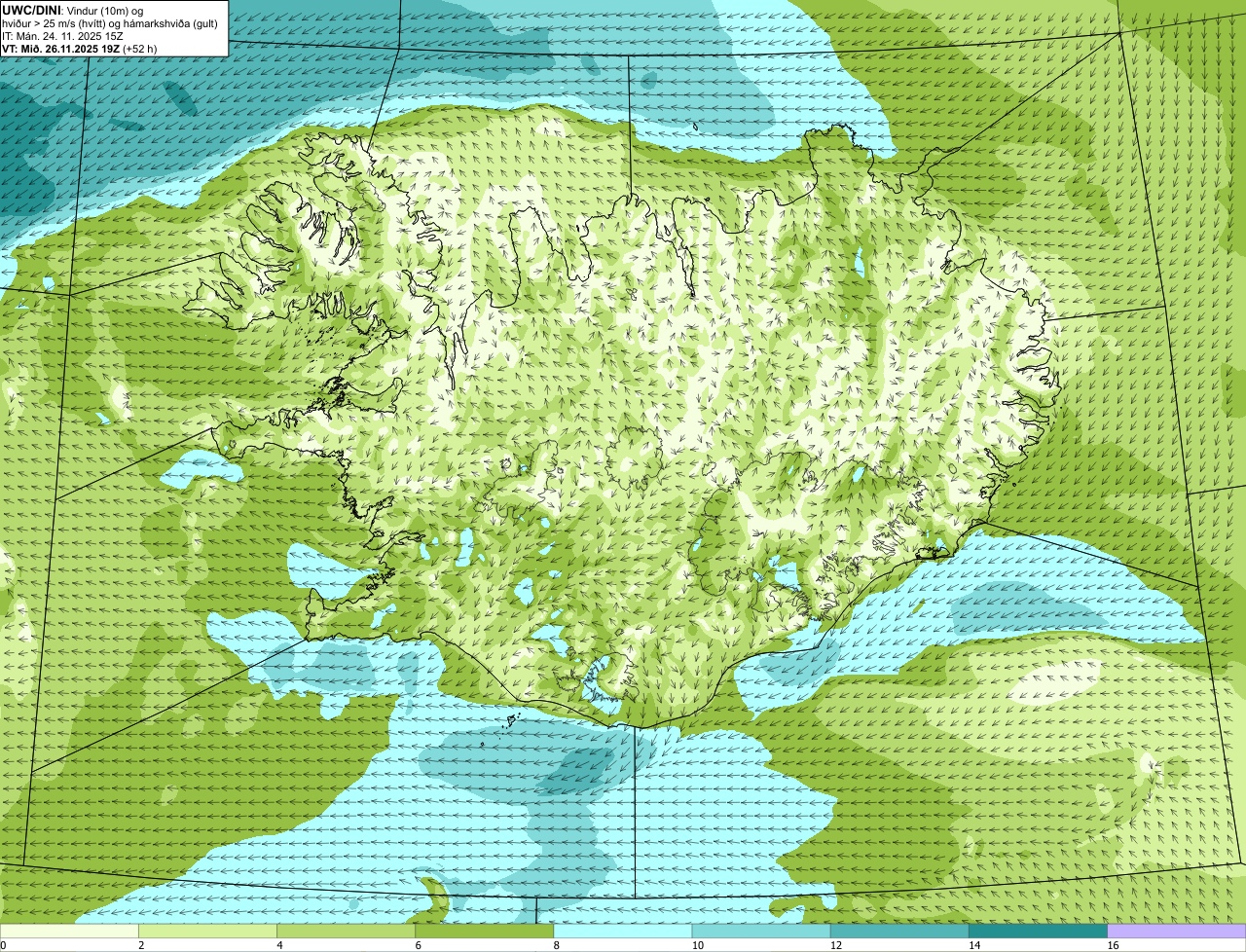1246x952 pixels.
Task: Click the lavender swatch above 16 m/s
Action: click(x=1176, y=932)
